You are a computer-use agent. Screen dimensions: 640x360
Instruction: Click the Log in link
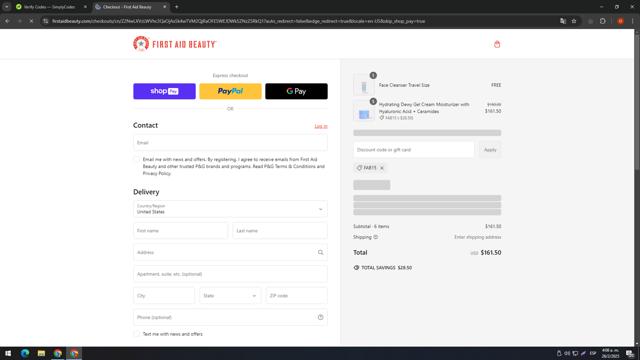pos(321,126)
